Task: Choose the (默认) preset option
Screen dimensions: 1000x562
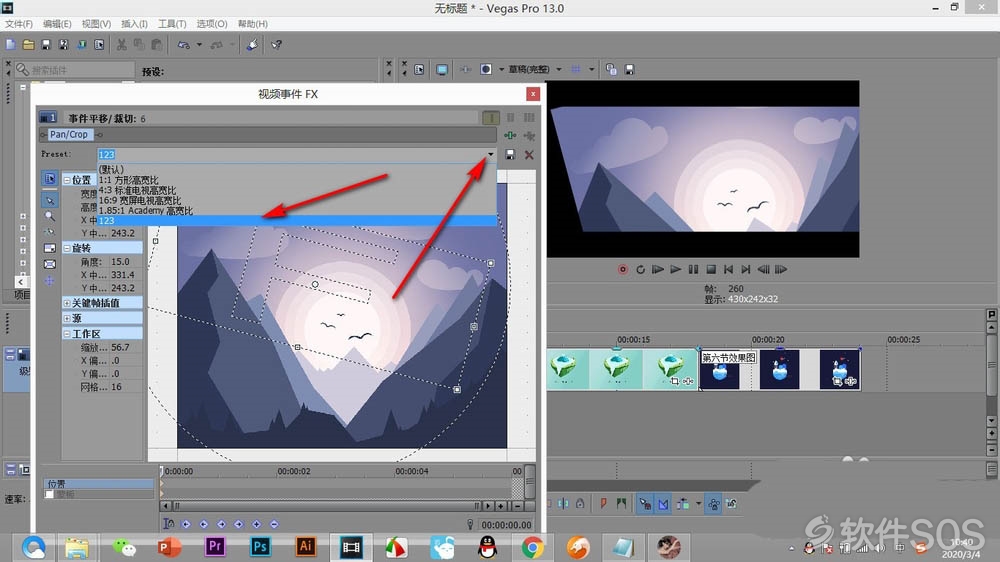Action: (297, 169)
